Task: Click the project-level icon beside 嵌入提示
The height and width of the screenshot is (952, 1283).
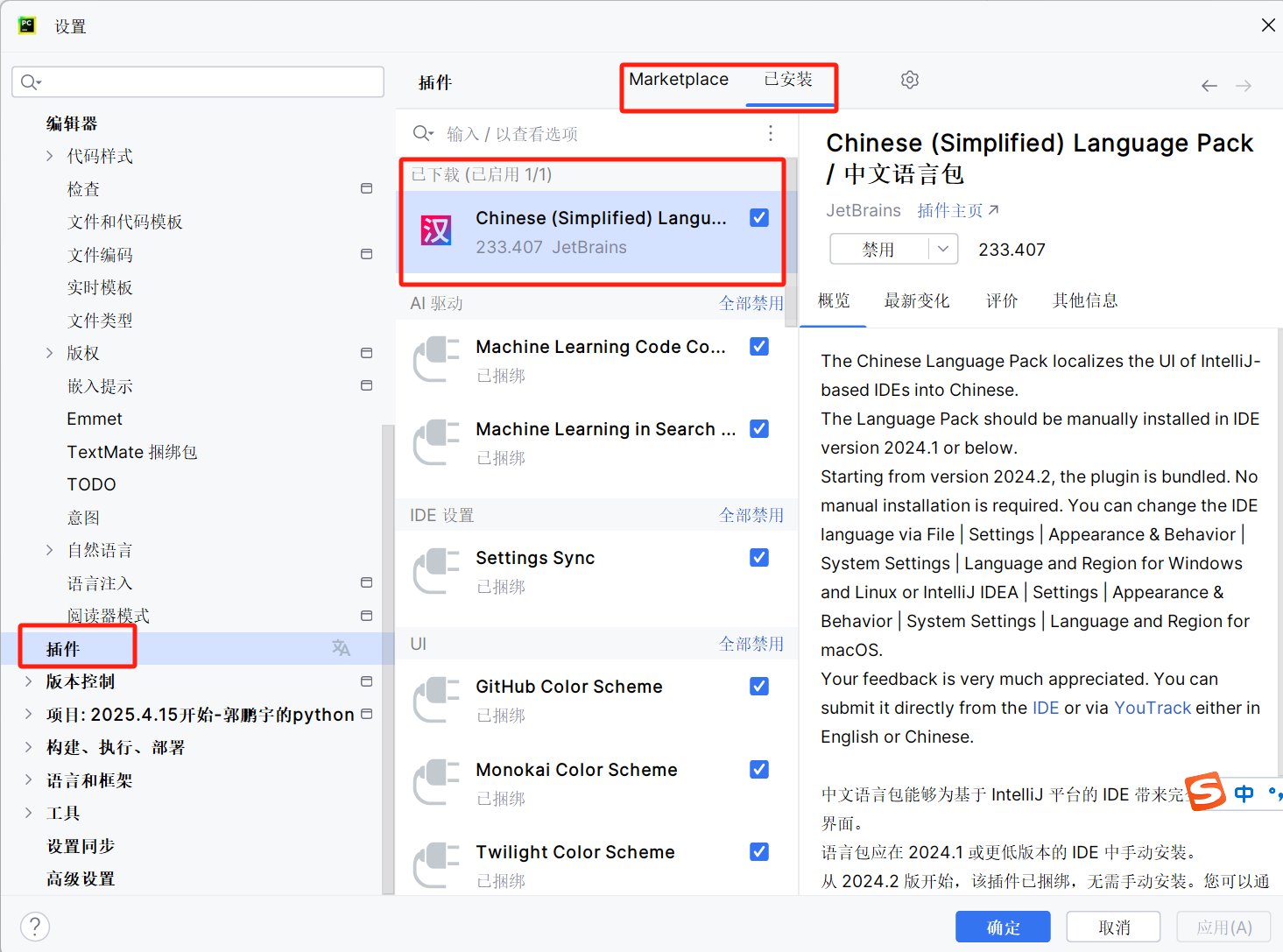Action: (367, 385)
